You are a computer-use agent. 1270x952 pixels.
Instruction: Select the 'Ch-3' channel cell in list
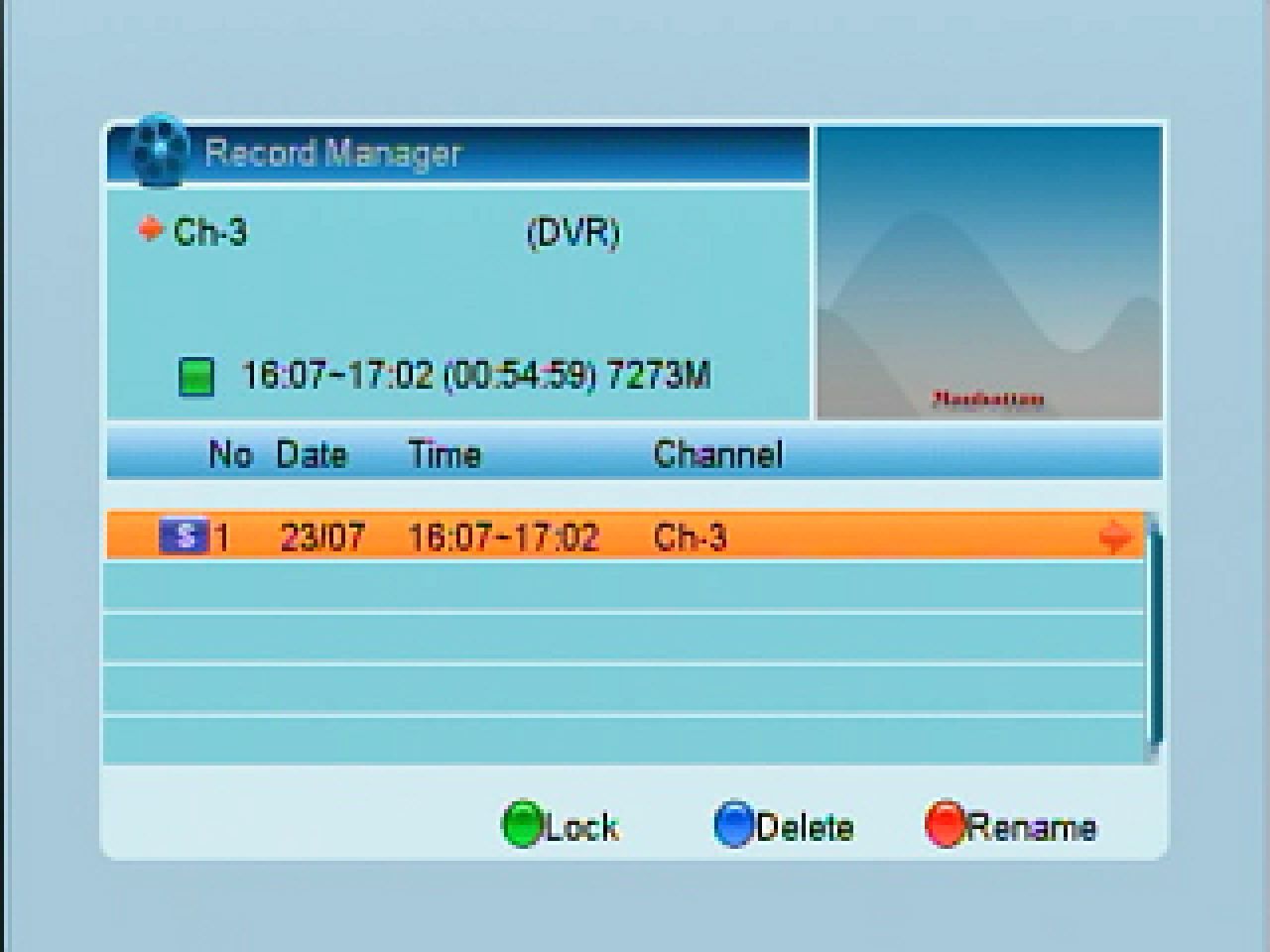(691, 537)
